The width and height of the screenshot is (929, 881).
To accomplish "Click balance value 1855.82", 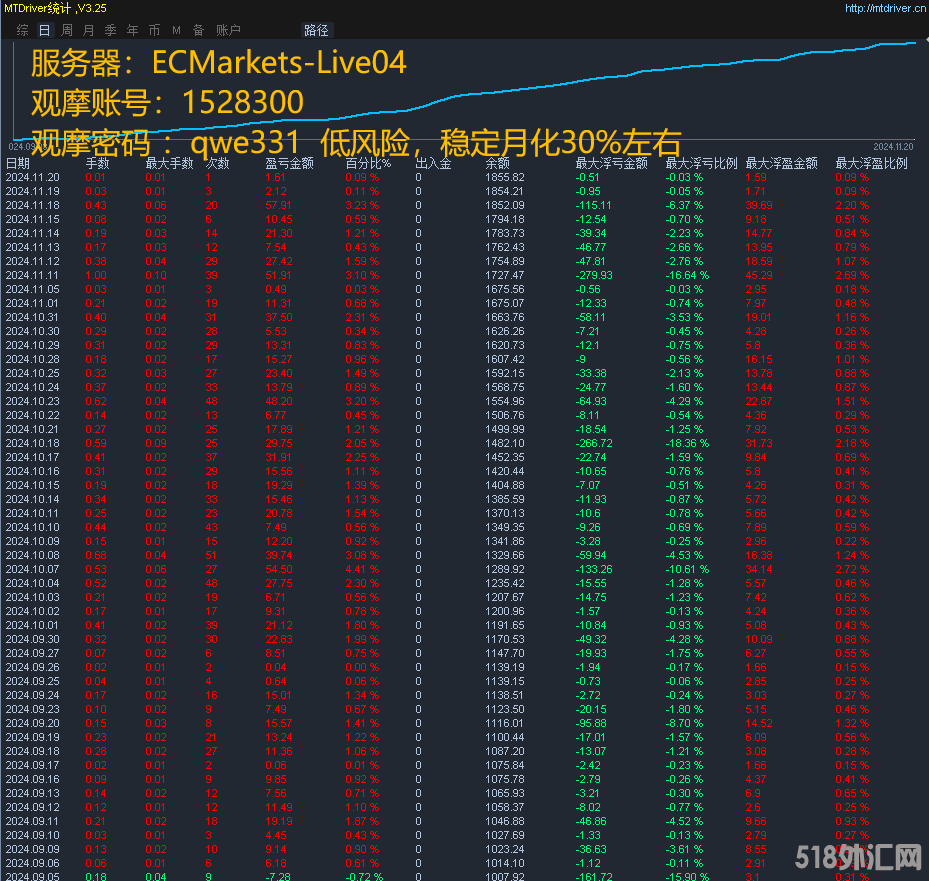I will pyautogui.click(x=505, y=177).
